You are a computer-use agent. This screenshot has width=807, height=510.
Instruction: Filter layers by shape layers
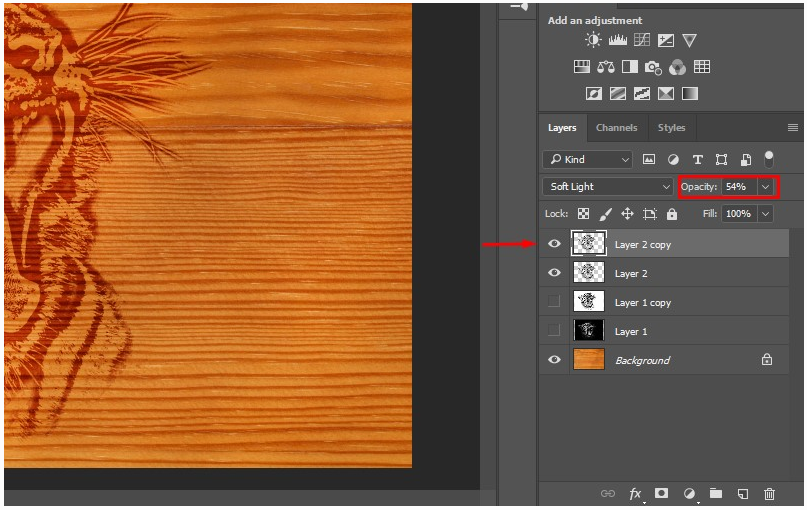[x=721, y=160]
